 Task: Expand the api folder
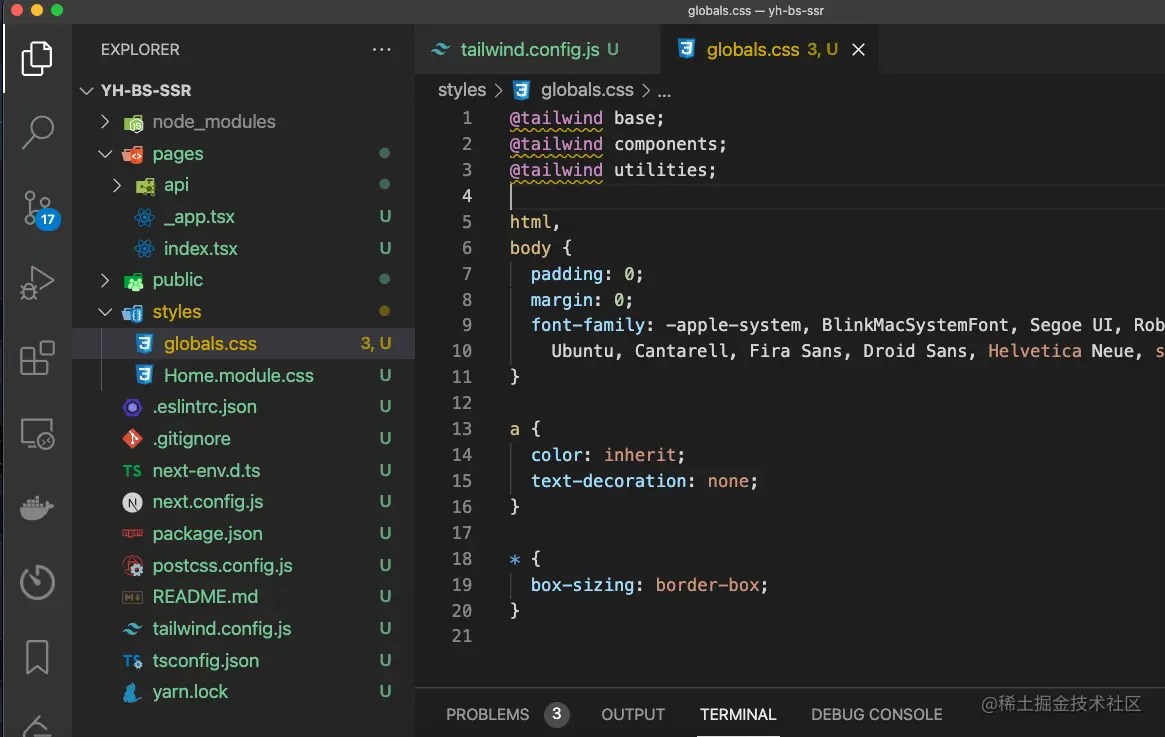117,185
